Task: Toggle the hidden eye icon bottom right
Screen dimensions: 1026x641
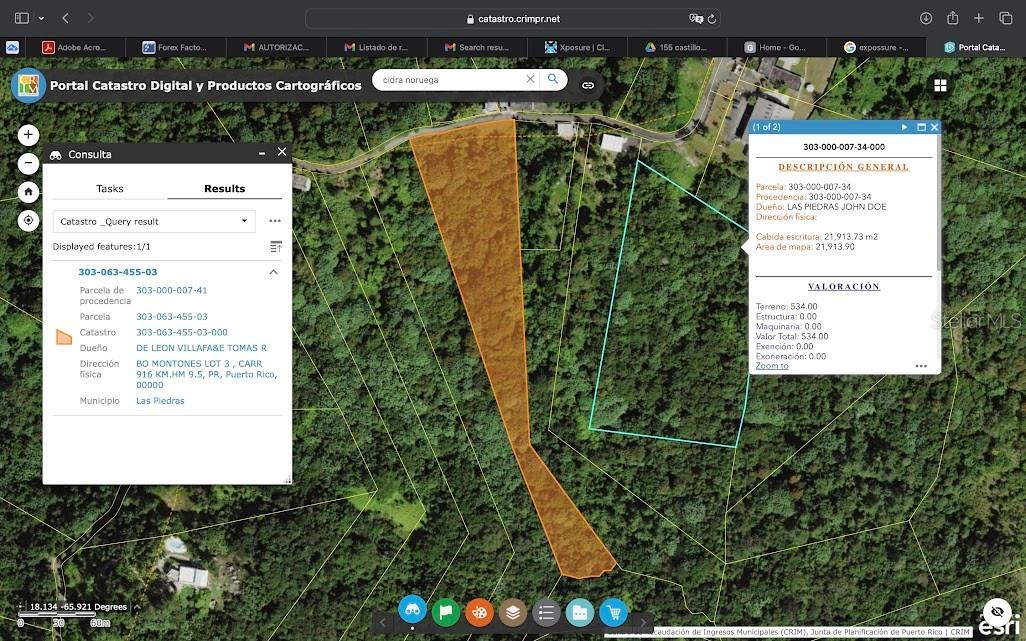Action: (996, 611)
